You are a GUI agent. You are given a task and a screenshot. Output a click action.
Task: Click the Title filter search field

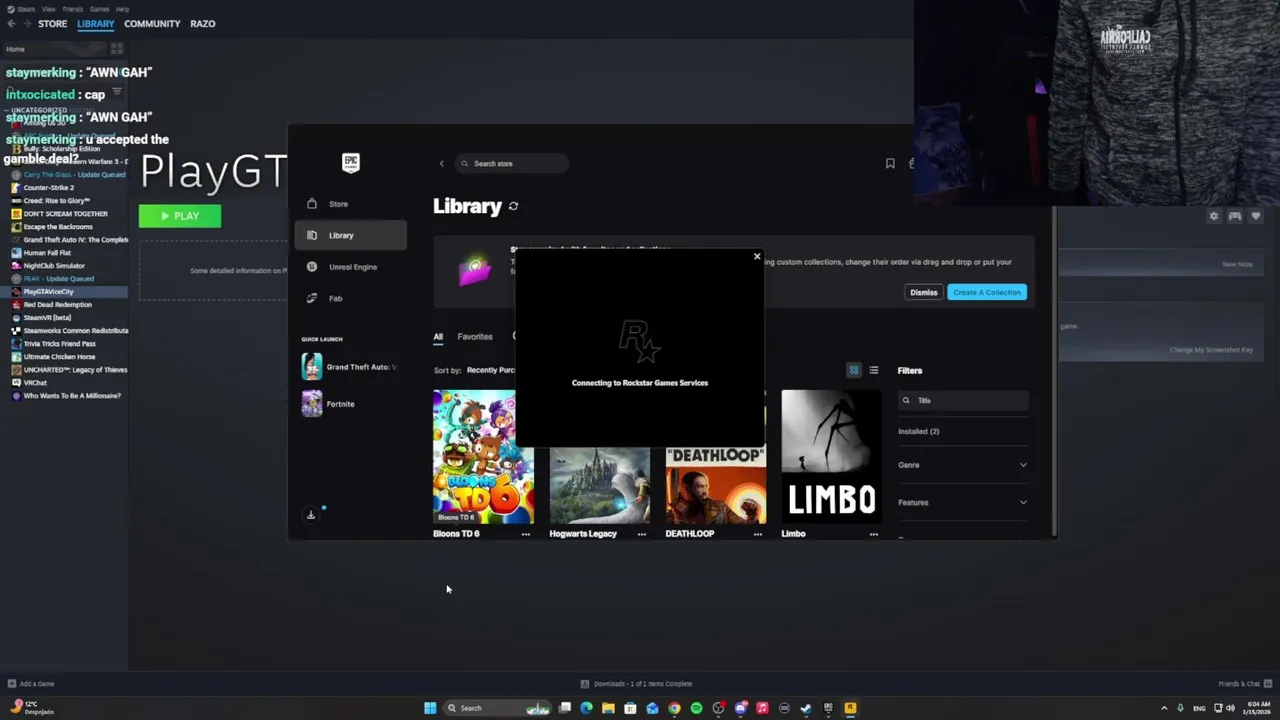(963, 400)
